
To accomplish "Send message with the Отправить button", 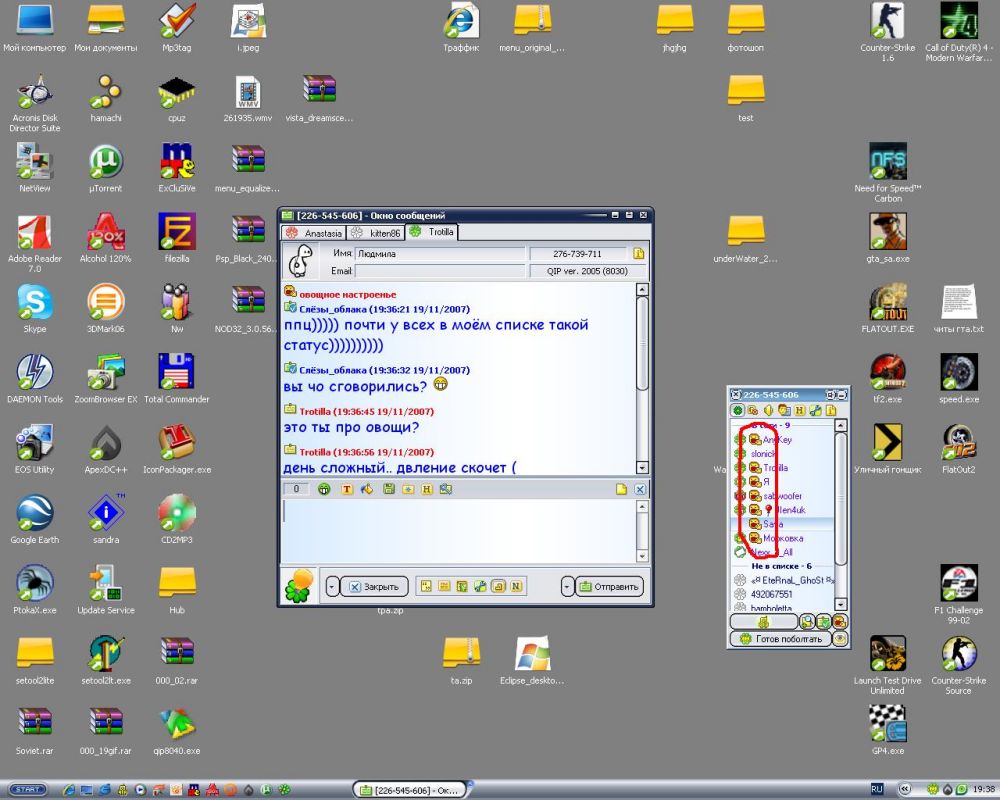I will (x=610, y=586).
